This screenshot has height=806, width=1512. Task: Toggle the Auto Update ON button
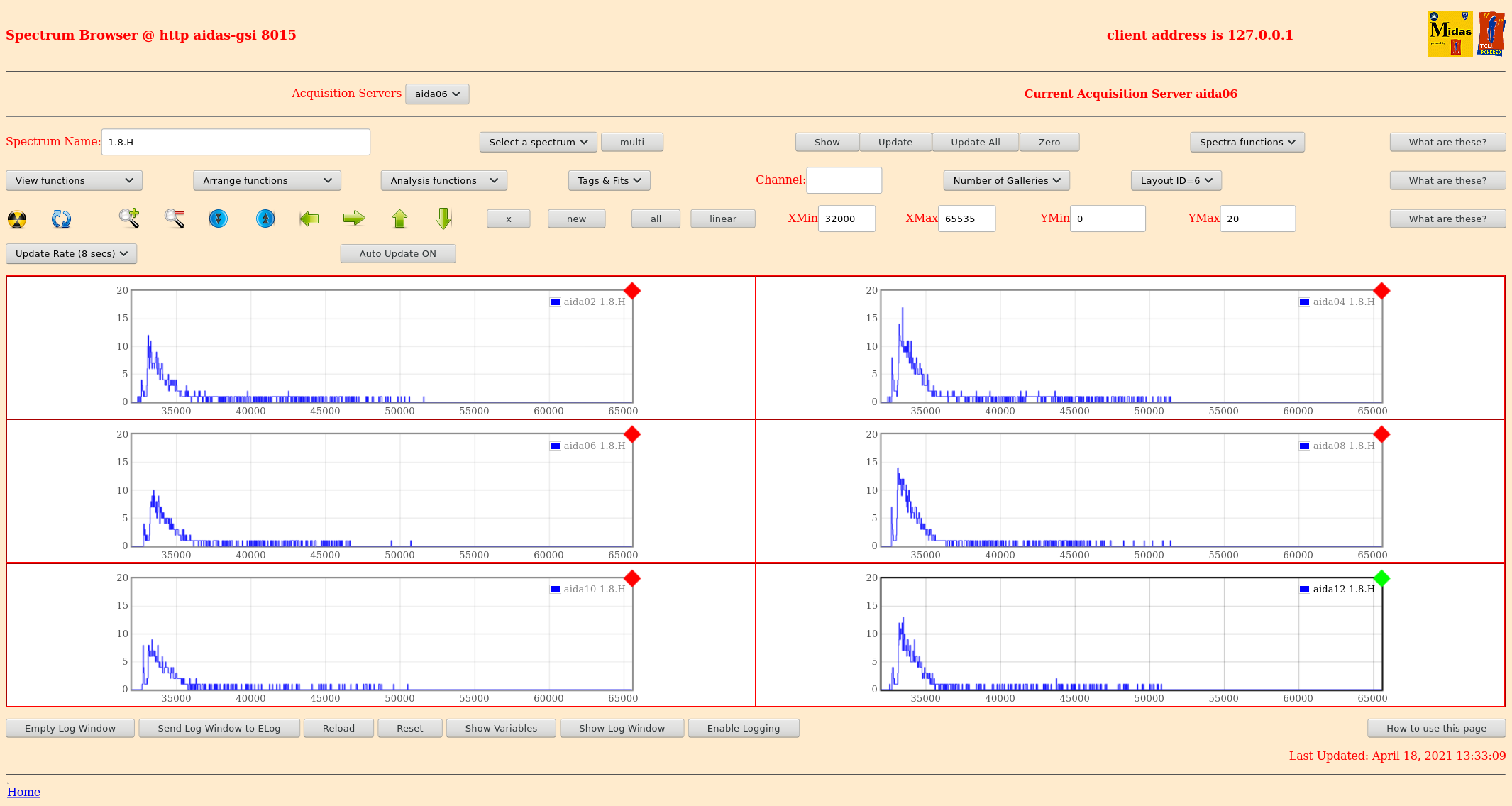[397, 253]
